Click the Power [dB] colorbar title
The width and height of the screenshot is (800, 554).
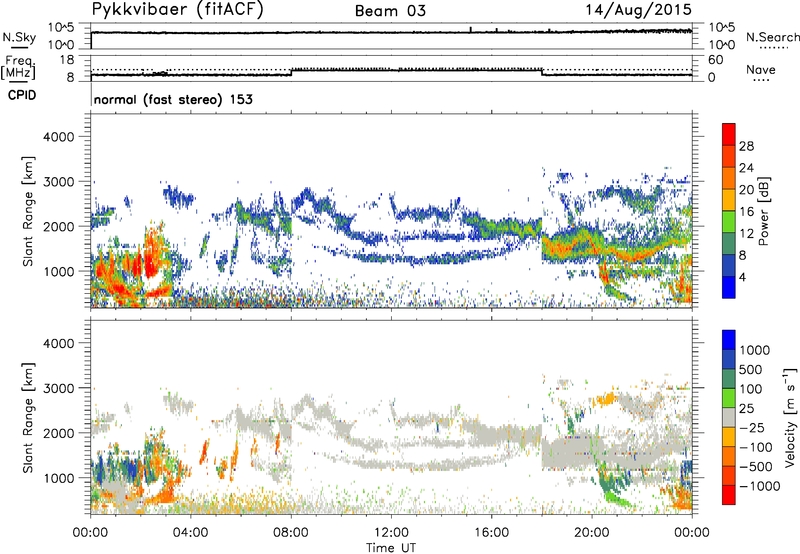pyautogui.click(x=763, y=211)
